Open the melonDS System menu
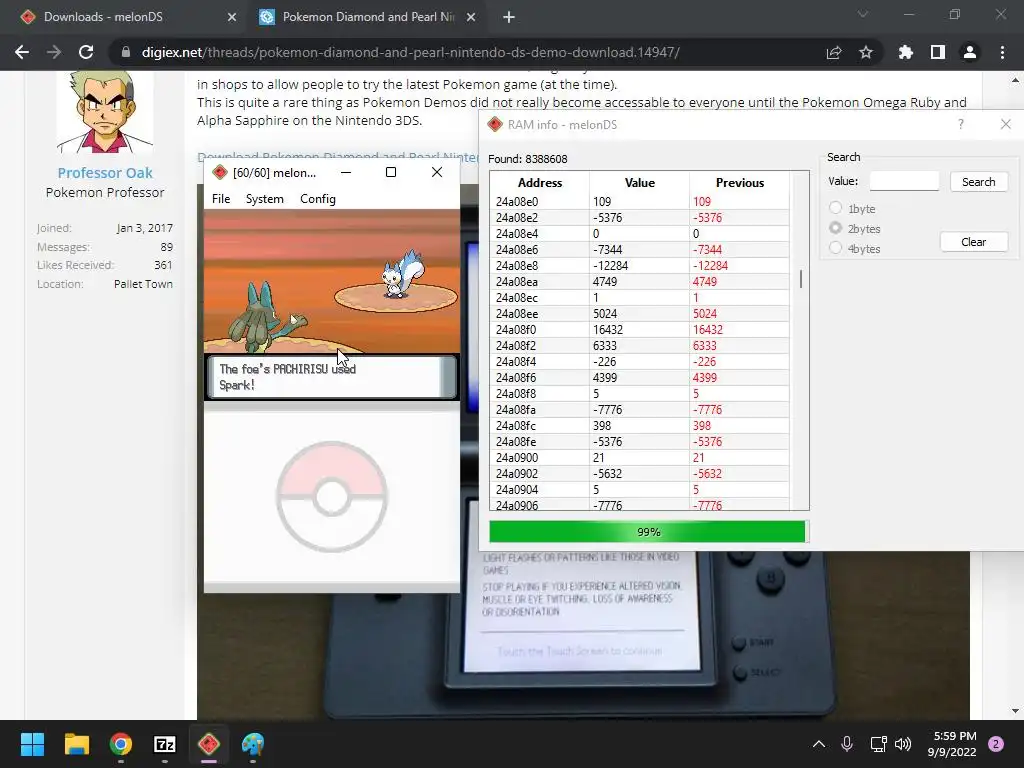The height and width of the screenshot is (768, 1024). pos(264,199)
